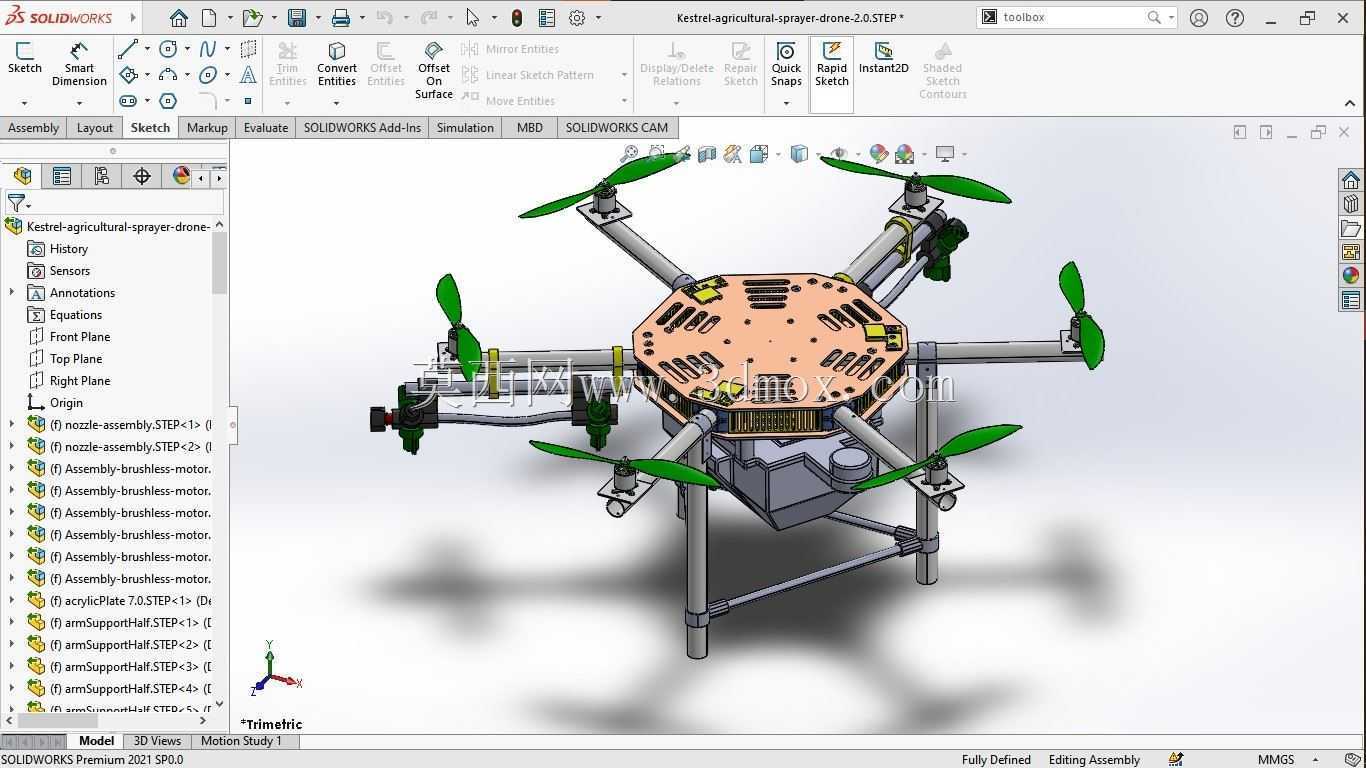This screenshot has width=1366, height=768.
Task: Click Apply Scene colored sphere icon
Action: tap(905, 154)
